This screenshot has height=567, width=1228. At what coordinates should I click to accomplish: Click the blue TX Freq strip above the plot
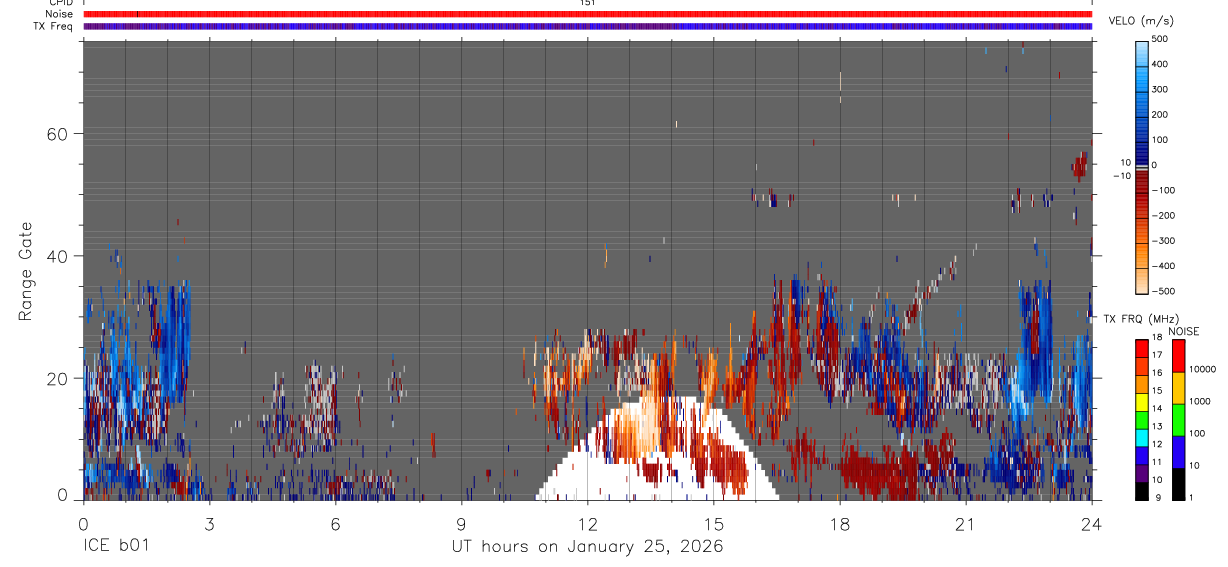click(x=587, y=26)
